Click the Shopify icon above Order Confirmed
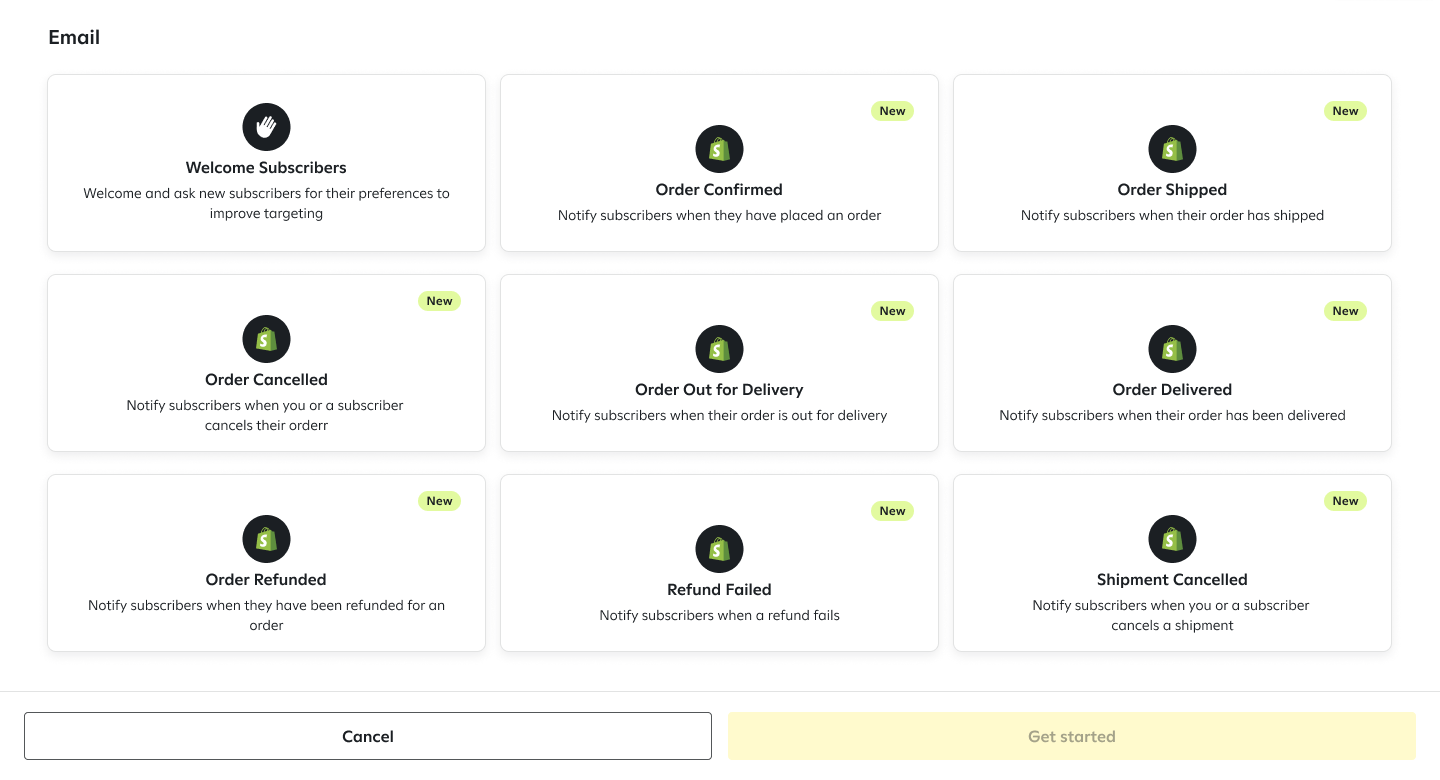The width and height of the screenshot is (1440, 780). pos(719,149)
